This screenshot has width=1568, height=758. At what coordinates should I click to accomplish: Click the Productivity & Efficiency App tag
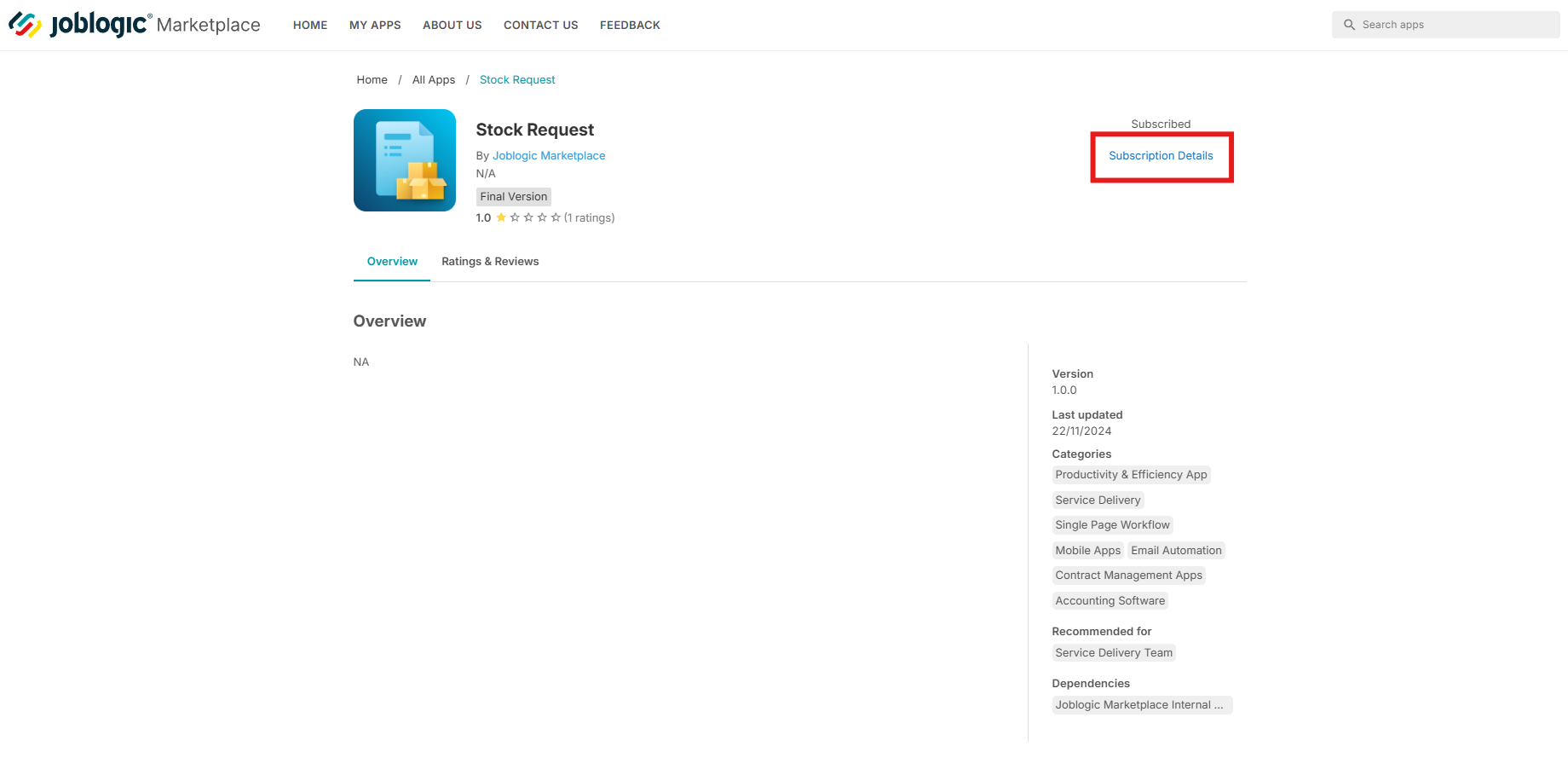(x=1131, y=475)
